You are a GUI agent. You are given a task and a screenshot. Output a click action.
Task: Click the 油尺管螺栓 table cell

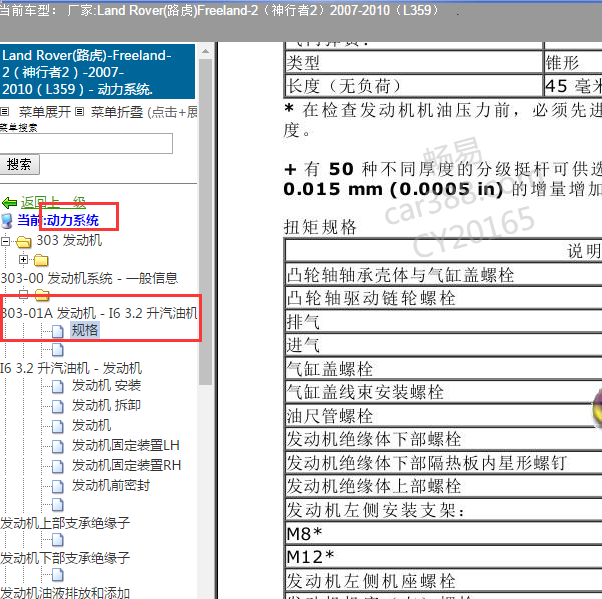pyautogui.click(x=443, y=416)
